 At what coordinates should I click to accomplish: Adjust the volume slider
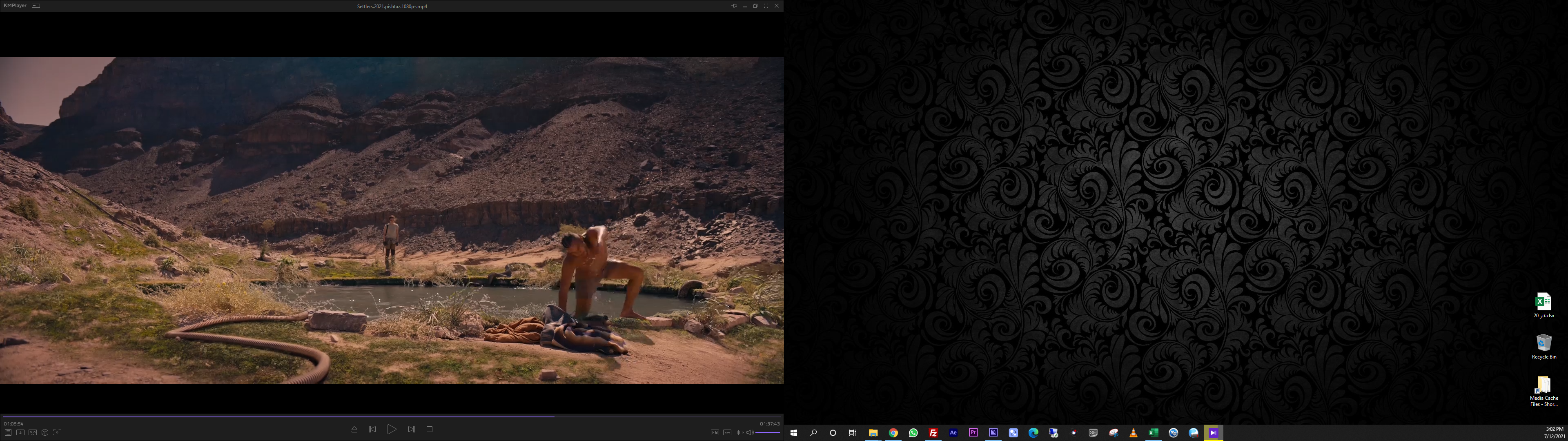tap(768, 432)
